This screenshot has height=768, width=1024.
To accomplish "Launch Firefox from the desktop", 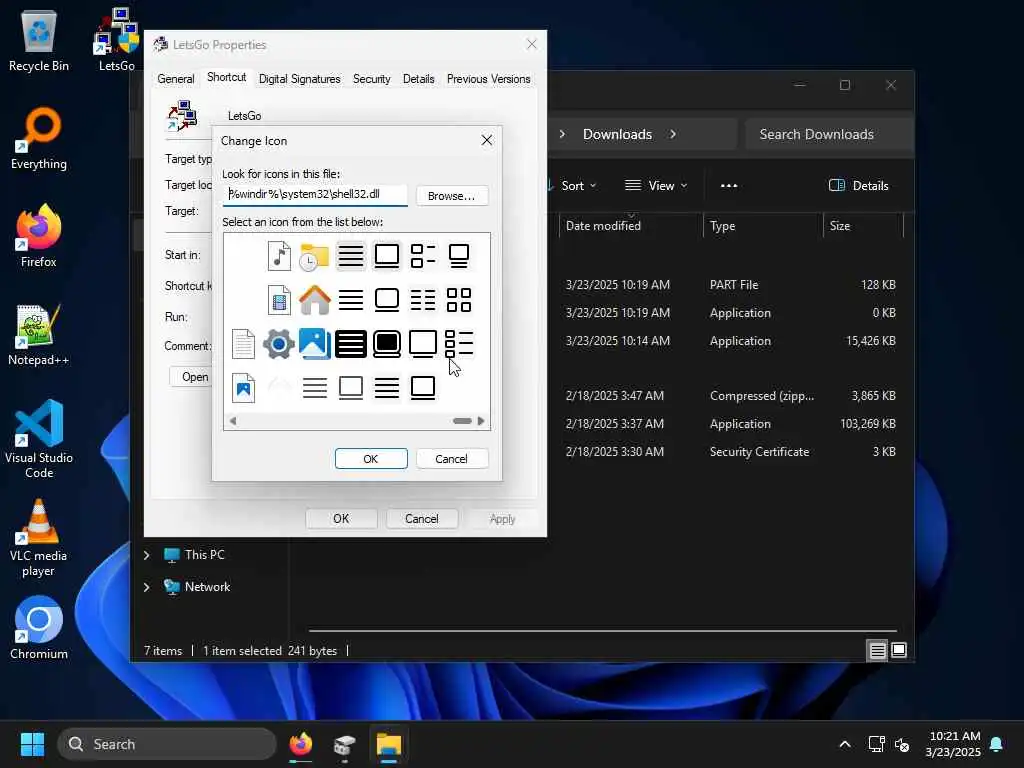I will [x=39, y=236].
